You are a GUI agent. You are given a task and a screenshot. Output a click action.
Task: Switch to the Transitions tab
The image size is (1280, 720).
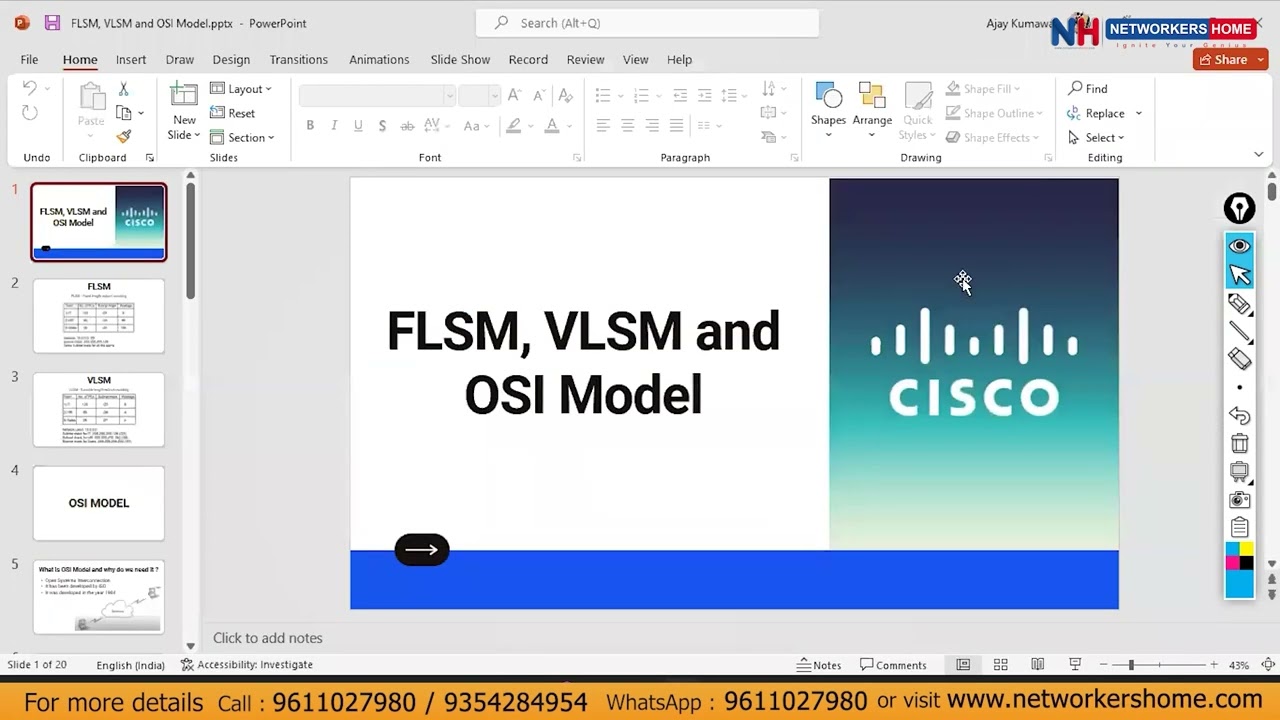click(298, 60)
